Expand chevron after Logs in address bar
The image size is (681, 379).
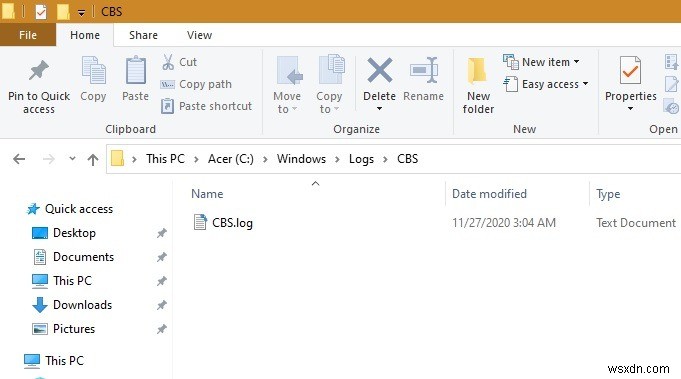click(385, 159)
